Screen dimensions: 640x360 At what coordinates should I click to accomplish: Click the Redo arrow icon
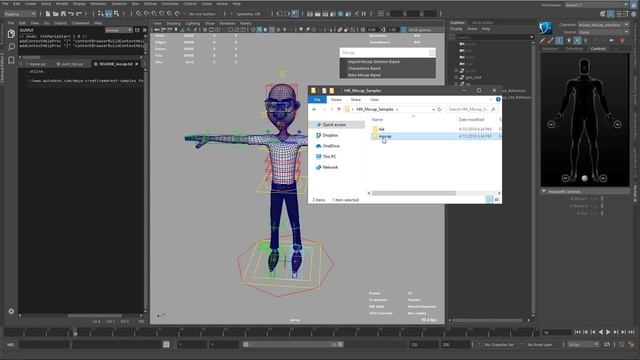tap(79, 13)
